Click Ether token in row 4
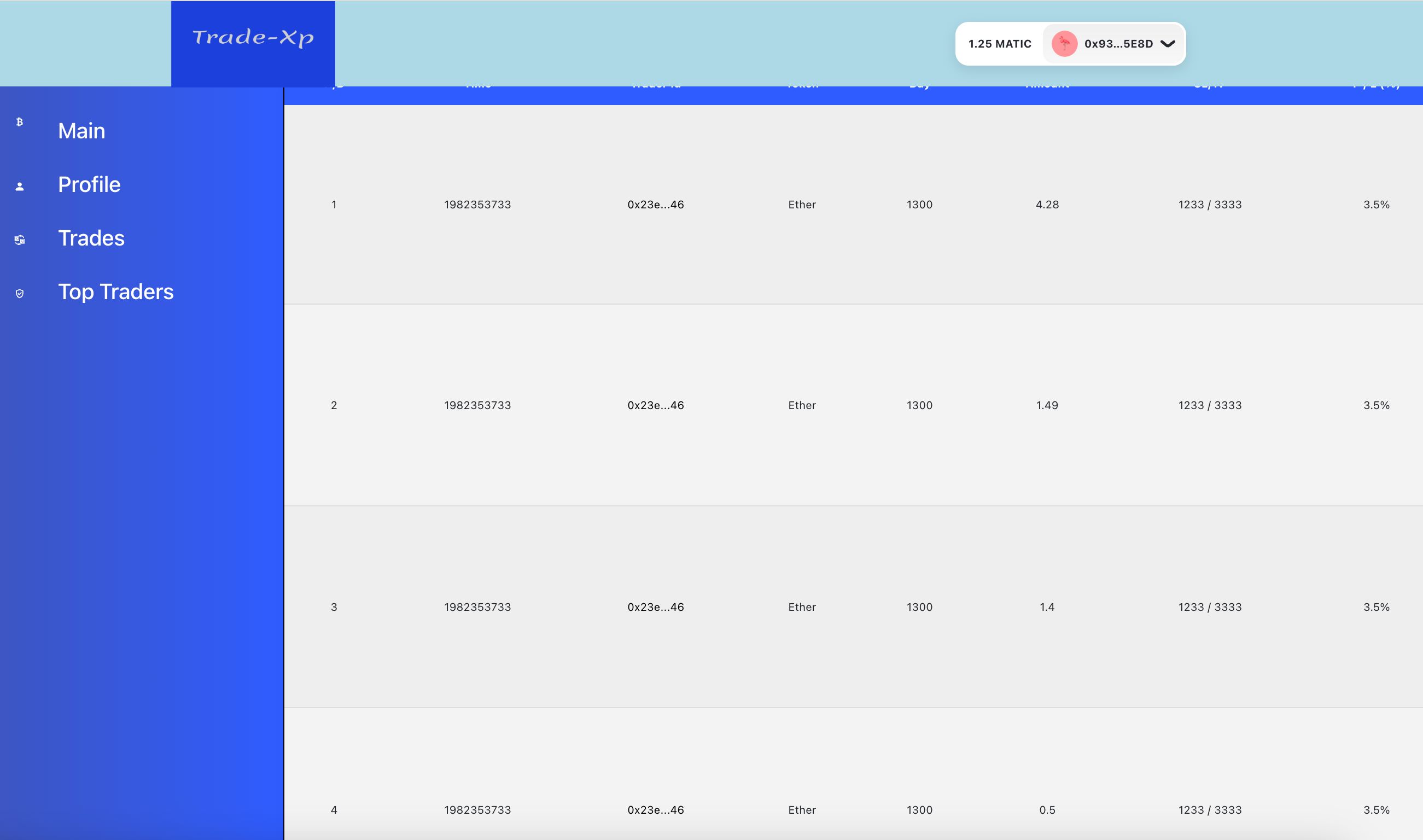This screenshot has width=1423, height=840. [x=802, y=810]
